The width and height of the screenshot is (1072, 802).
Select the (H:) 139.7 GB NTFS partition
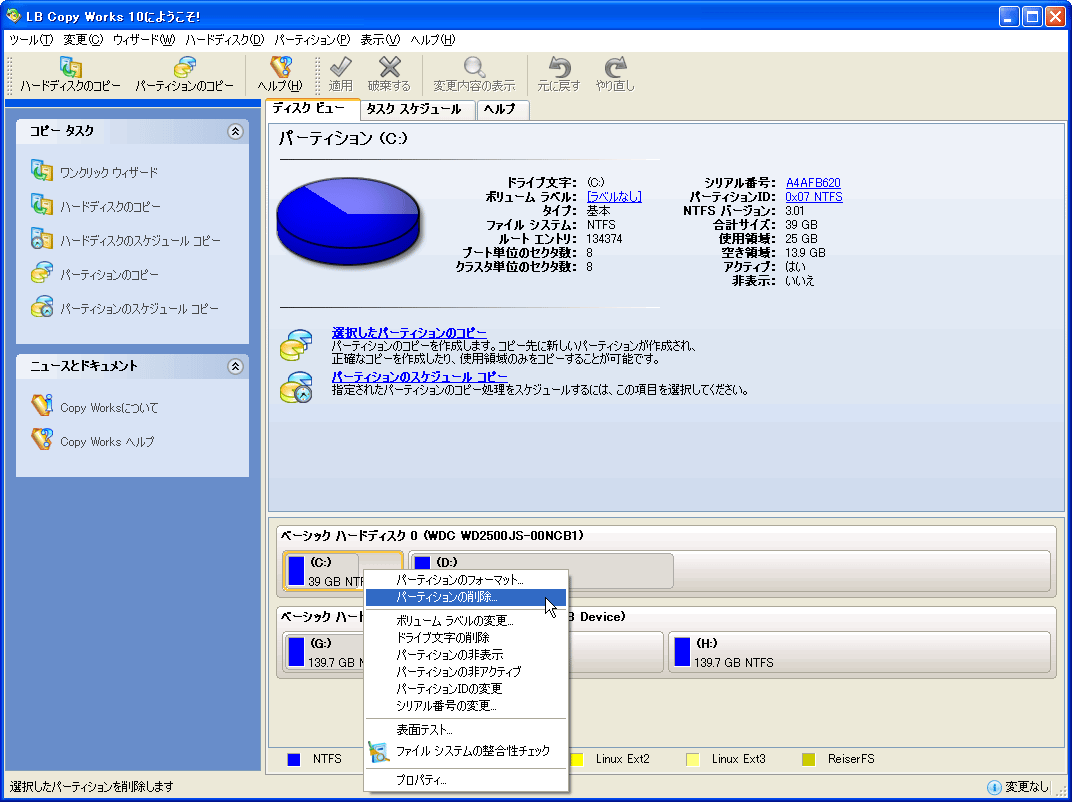point(859,652)
